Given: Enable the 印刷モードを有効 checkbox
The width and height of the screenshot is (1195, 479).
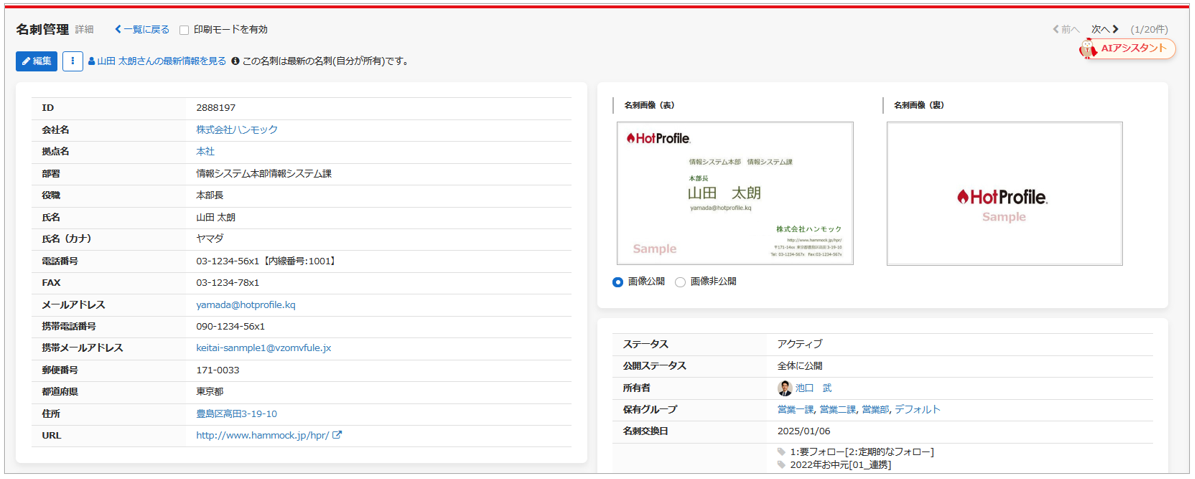Looking at the screenshot, I should (184, 30).
